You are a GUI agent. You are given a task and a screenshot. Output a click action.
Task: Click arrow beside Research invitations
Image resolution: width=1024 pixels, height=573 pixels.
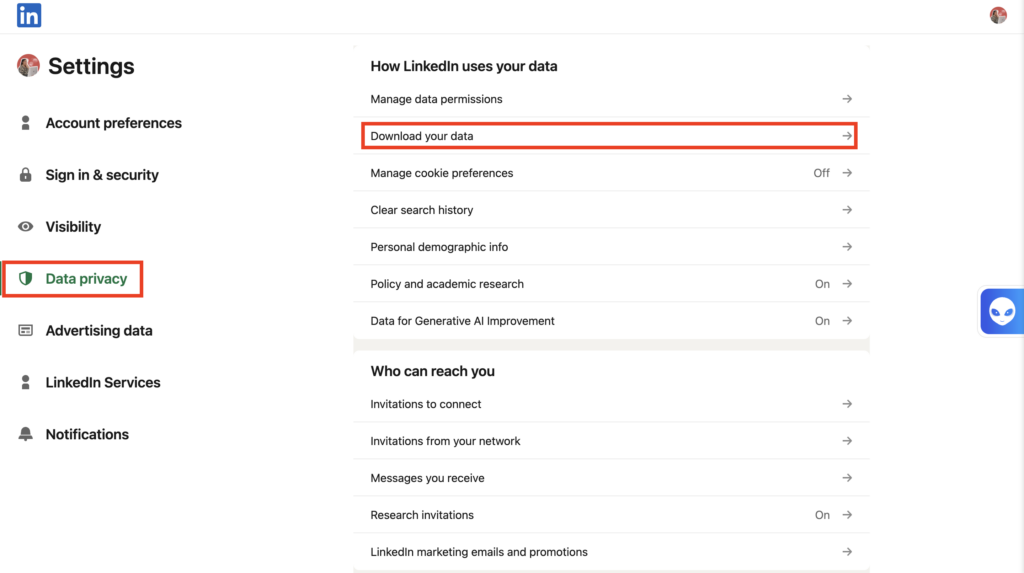point(847,515)
